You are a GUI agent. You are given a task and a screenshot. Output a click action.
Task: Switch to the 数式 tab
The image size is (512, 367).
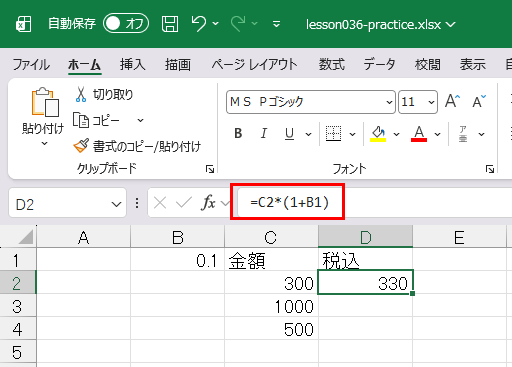(332, 64)
